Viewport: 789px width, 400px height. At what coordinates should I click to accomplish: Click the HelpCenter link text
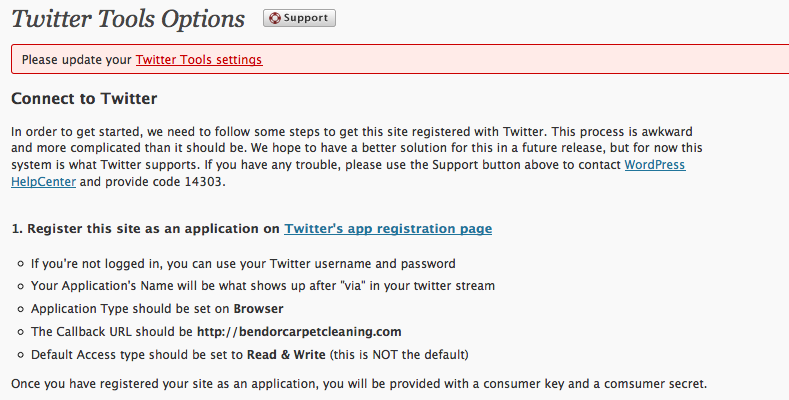pos(43,181)
